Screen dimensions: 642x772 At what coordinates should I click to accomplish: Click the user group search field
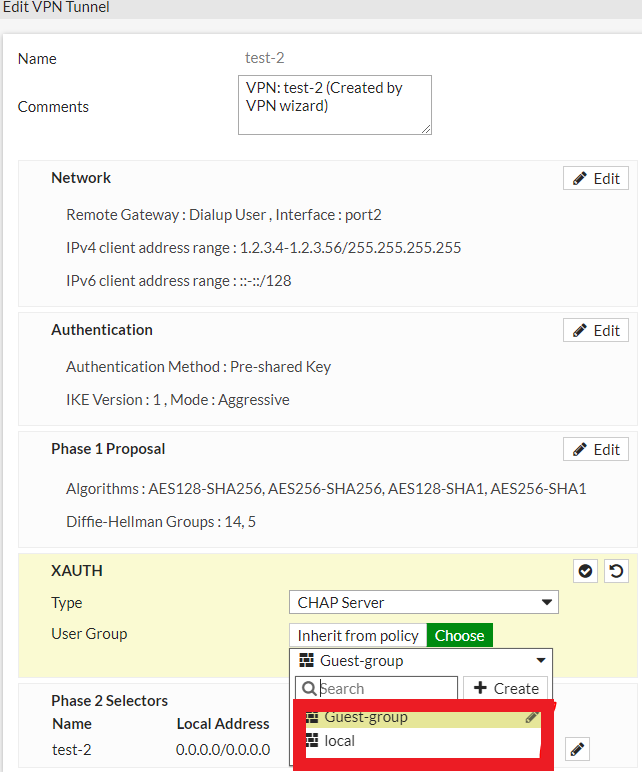[x=385, y=689]
